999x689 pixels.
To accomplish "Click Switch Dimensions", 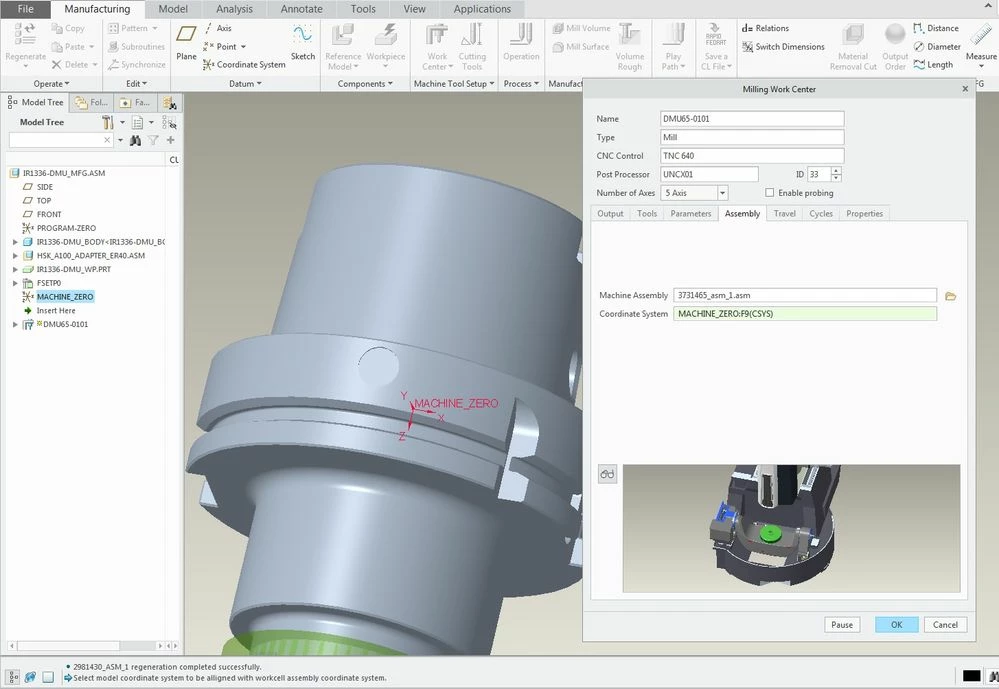I will 783,47.
